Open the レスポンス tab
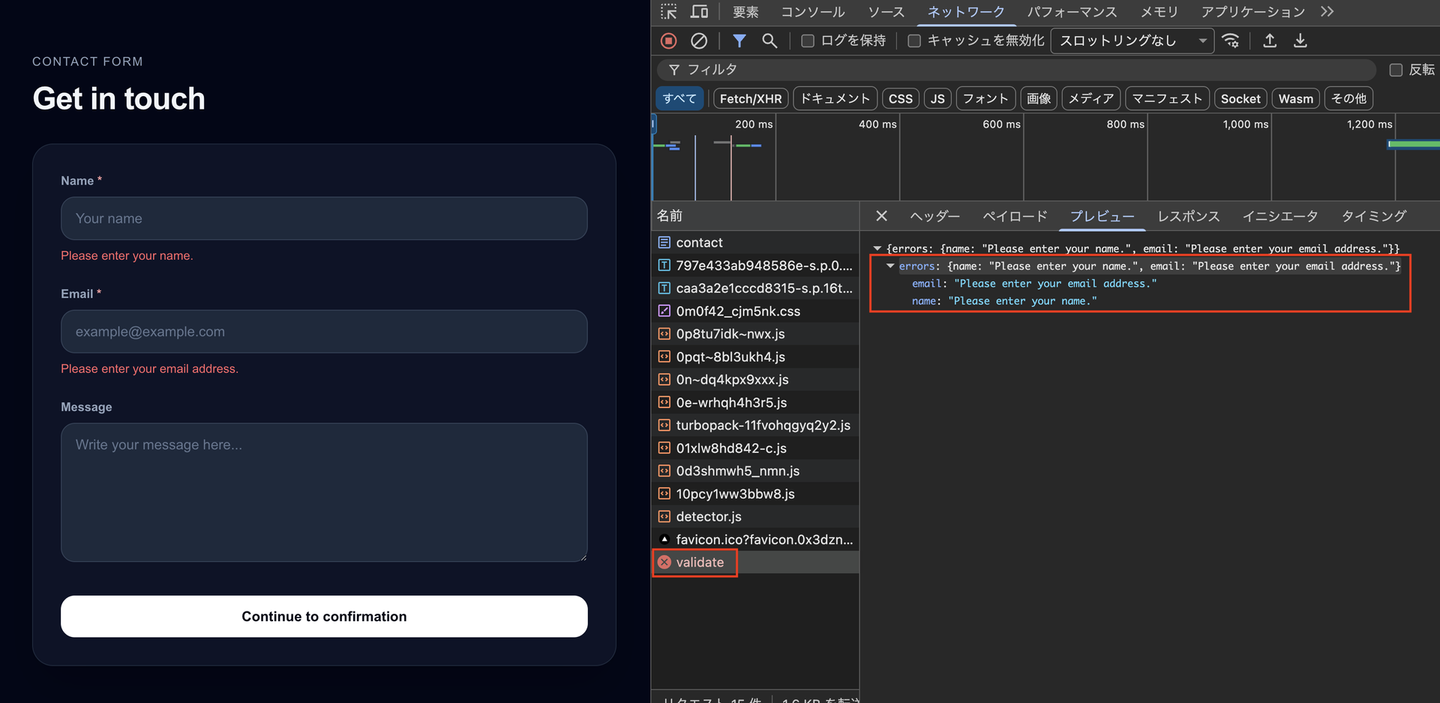Screen dimensions: 1440x703 click(1188, 216)
